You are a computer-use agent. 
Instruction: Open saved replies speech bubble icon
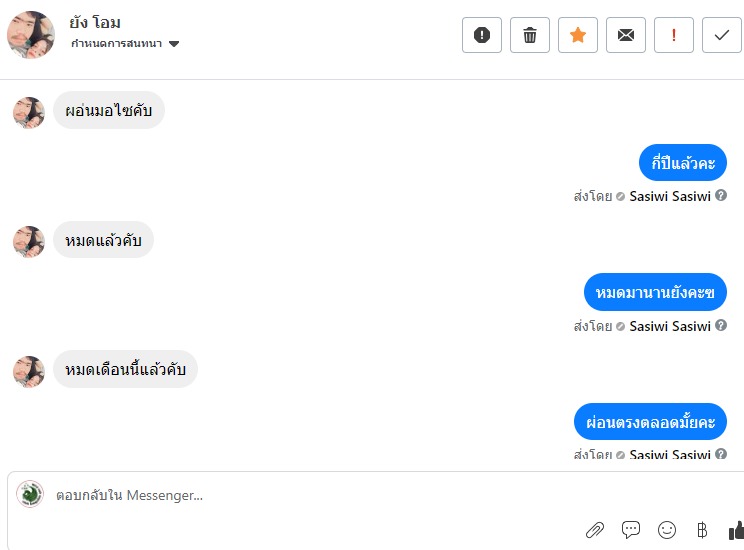click(631, 529)
